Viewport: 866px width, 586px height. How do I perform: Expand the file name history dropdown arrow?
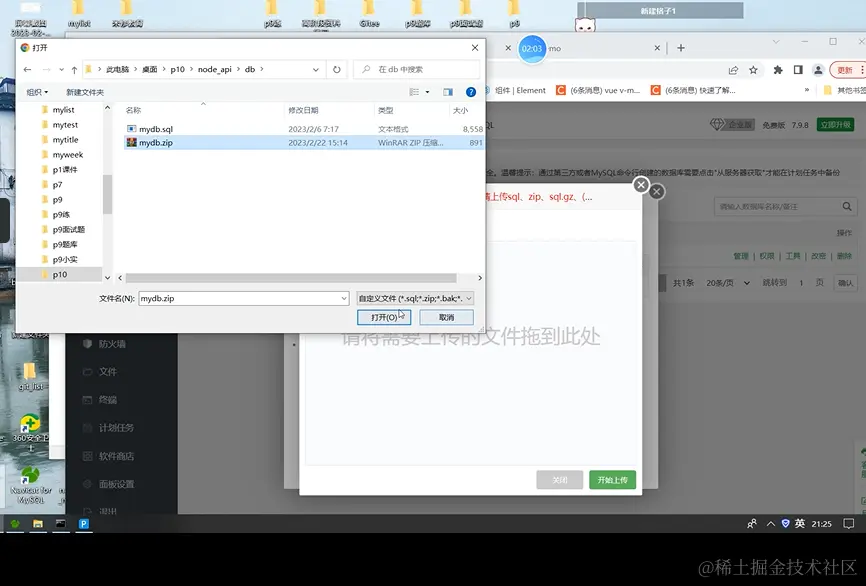pos(344,298)
